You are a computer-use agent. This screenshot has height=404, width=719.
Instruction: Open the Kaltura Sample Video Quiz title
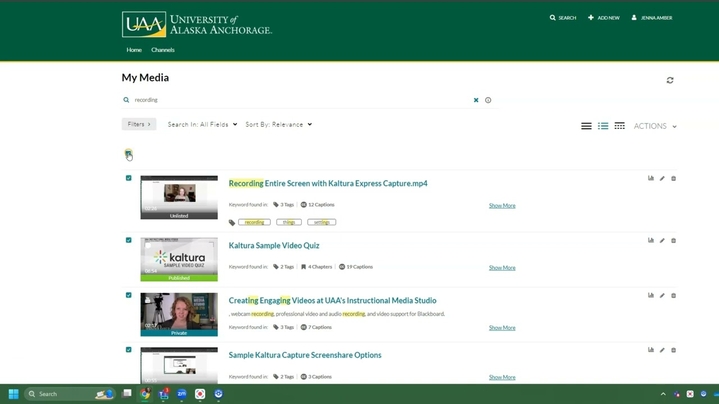[x=274, y=245]
